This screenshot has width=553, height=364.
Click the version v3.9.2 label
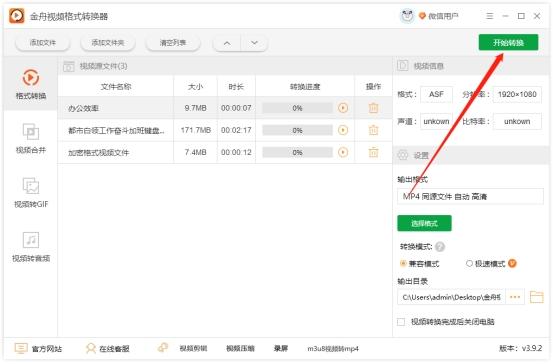point(521,348)
